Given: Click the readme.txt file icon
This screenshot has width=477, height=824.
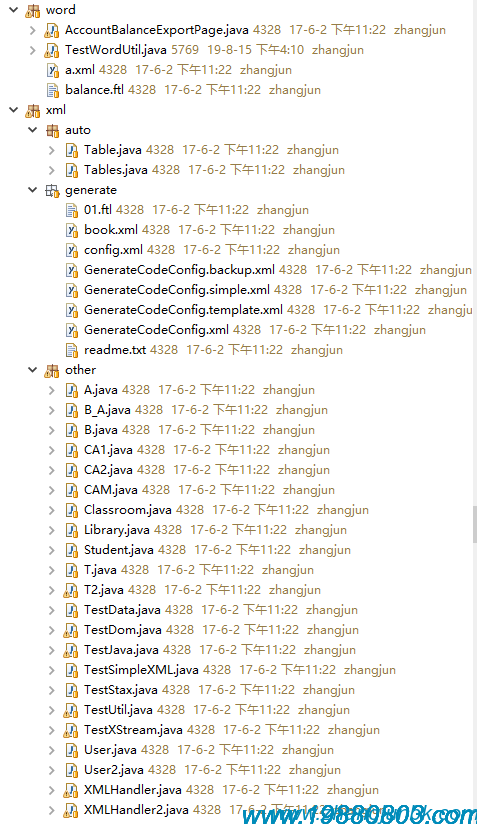Looking at the screenshot, I should pyautogui.click(x=71, y=350).
